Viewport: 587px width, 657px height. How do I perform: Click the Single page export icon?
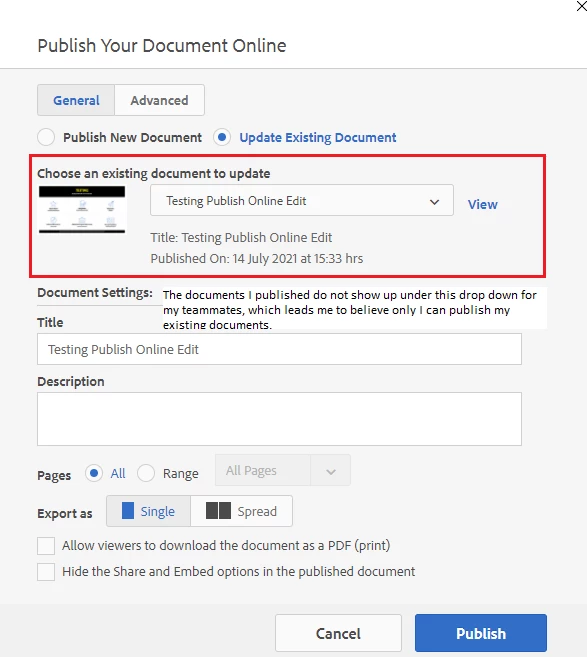(127, 511)
